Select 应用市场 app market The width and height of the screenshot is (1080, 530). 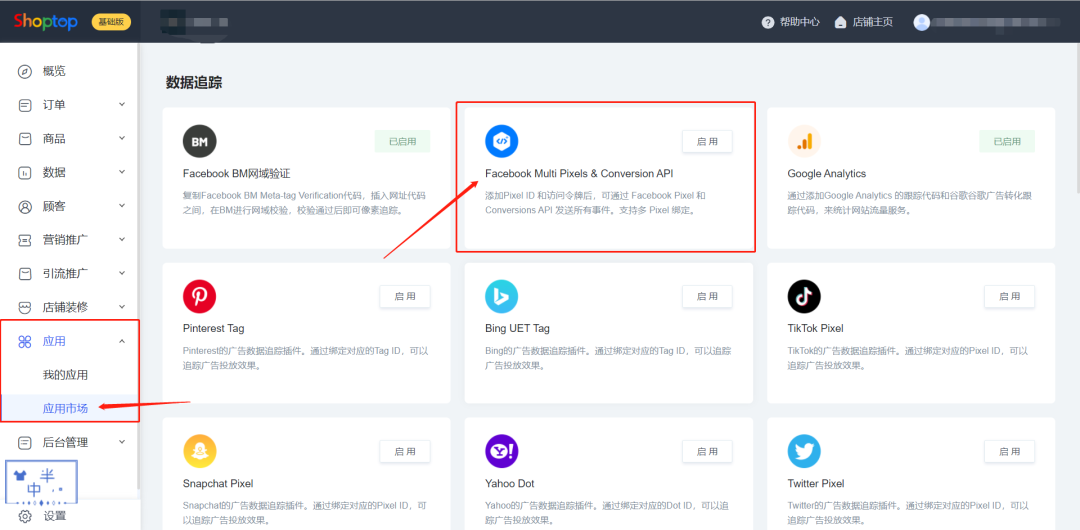click(x=65, y=409)
